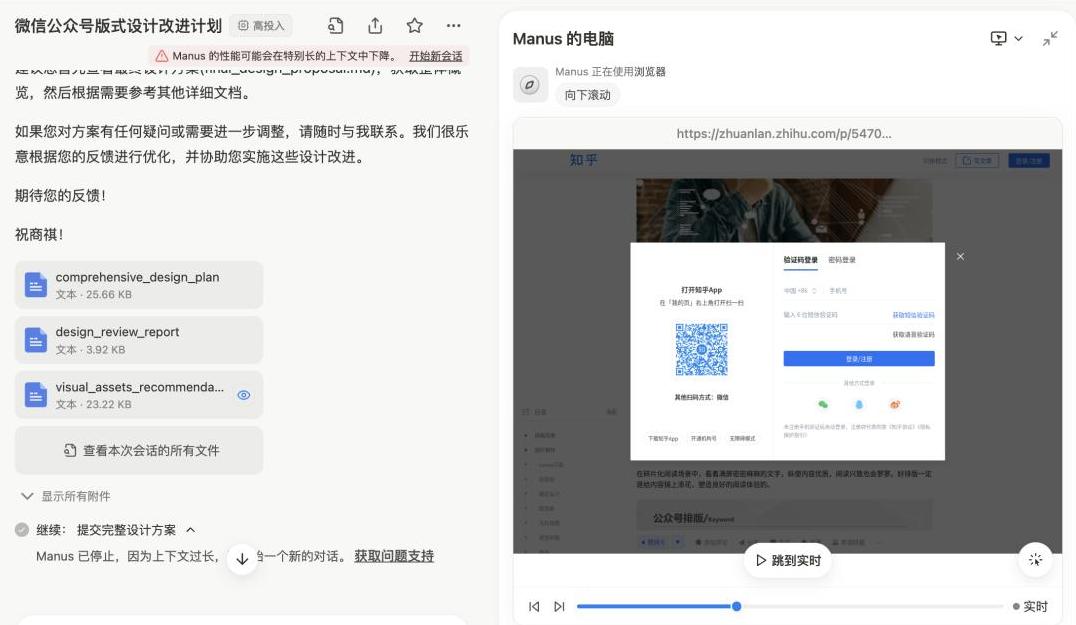Open the 中国 +86 country code dropdown

coord(800,291)
